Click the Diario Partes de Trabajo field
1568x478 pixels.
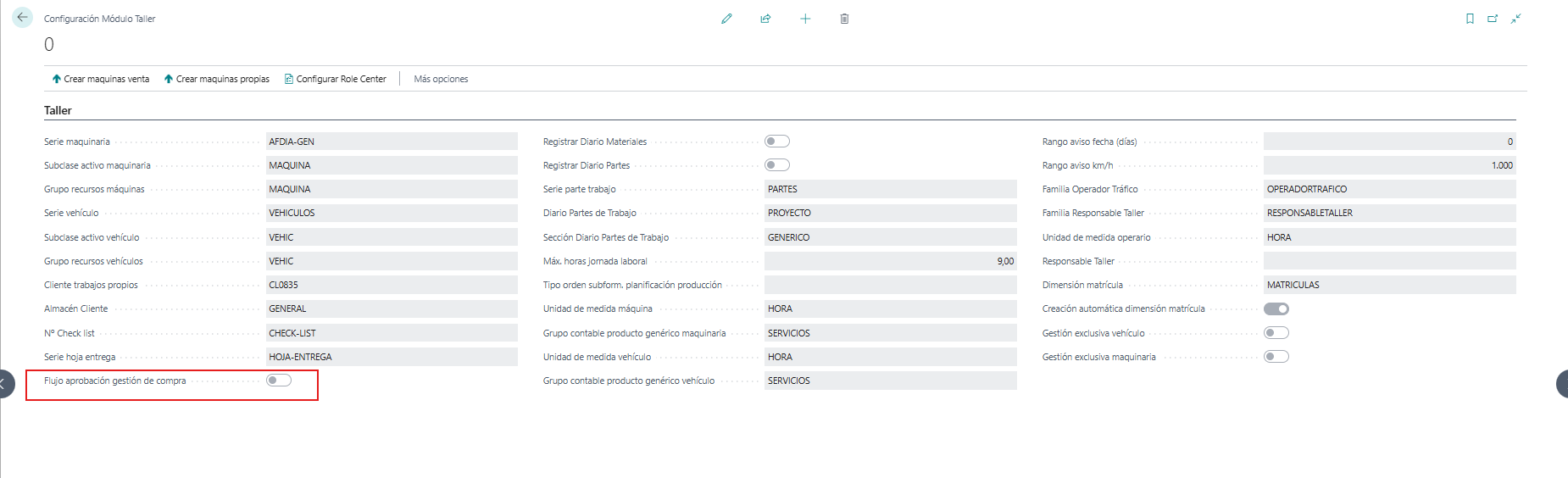pos(890,213)
